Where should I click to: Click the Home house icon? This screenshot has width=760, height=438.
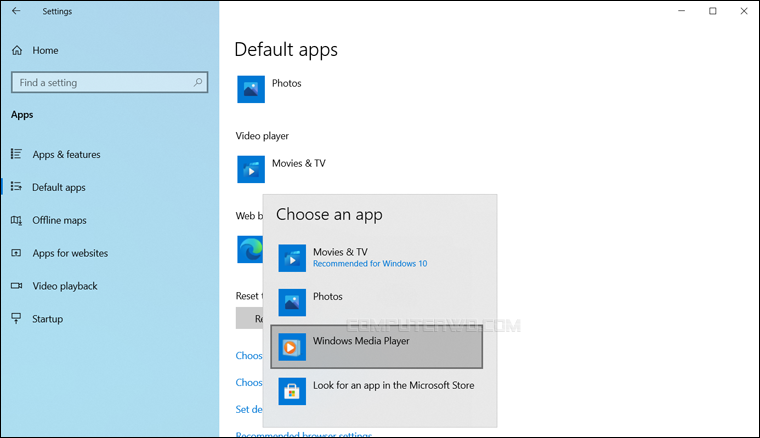pos(17,50)
